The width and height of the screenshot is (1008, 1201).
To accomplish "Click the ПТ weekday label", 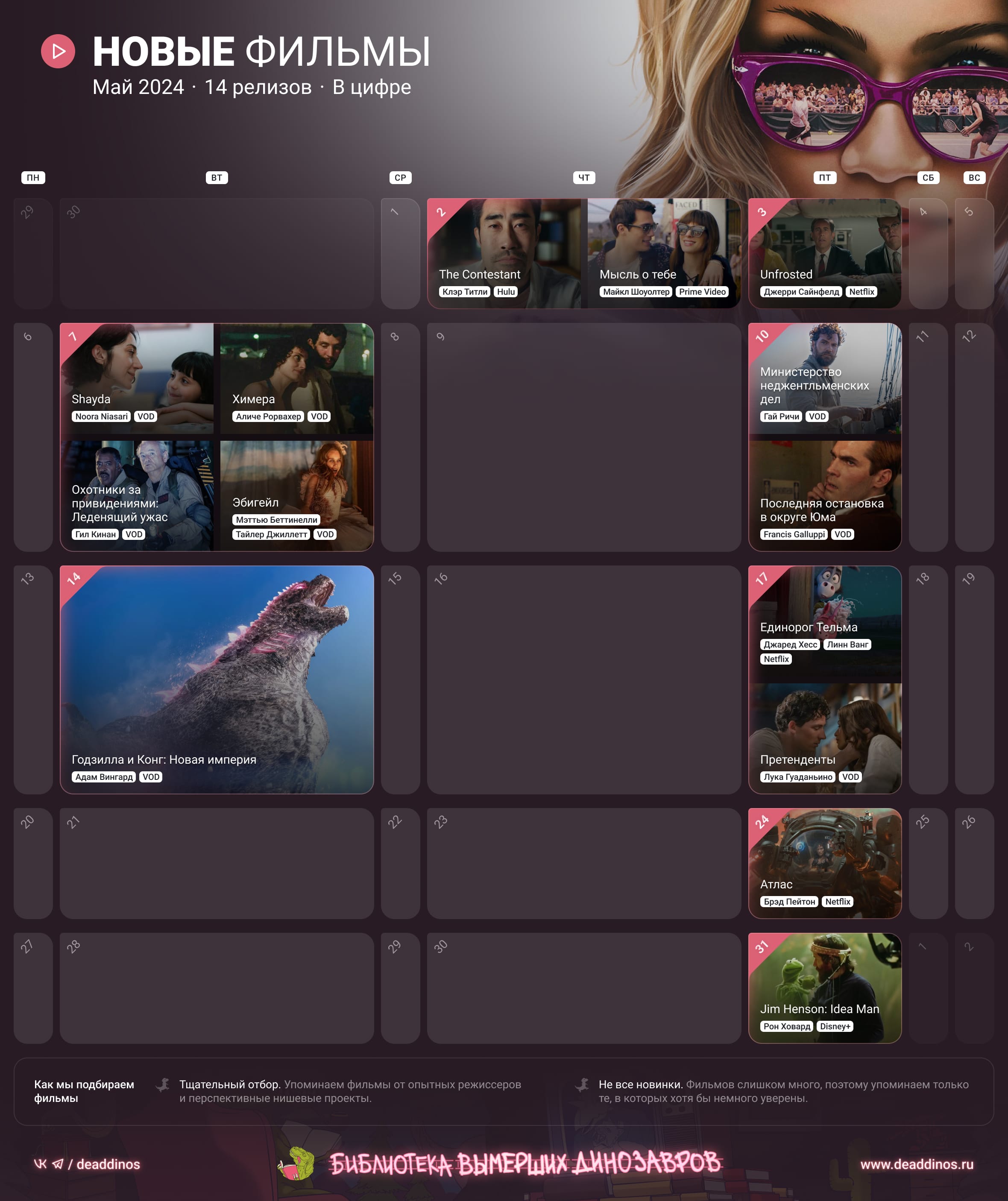I will click(825, 178).
